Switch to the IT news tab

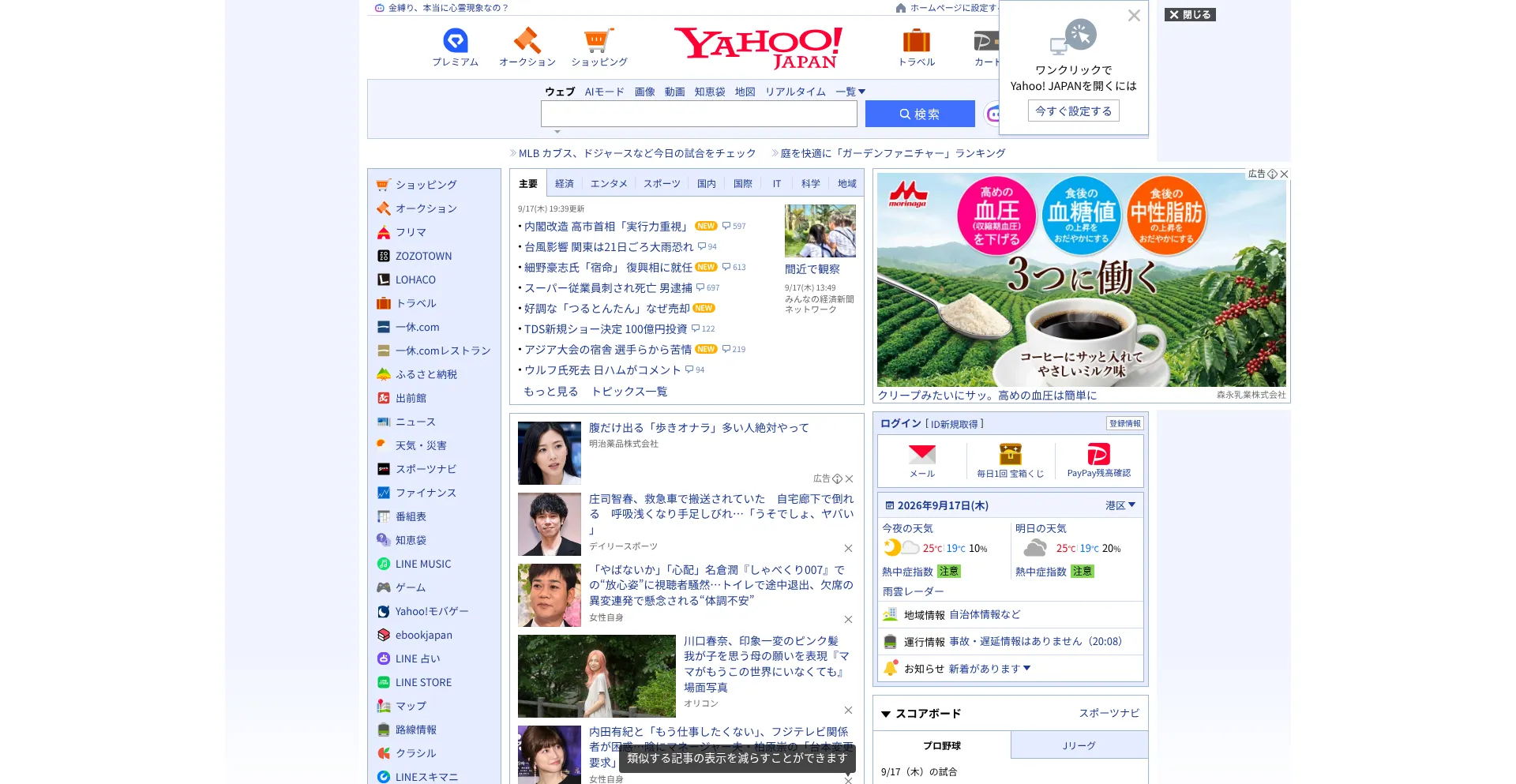777,184
